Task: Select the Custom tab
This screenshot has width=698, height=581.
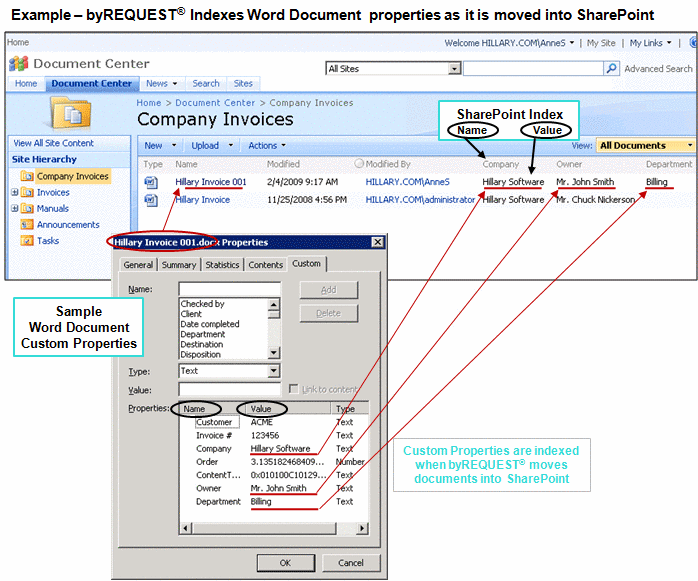Action: pos(307,264)
